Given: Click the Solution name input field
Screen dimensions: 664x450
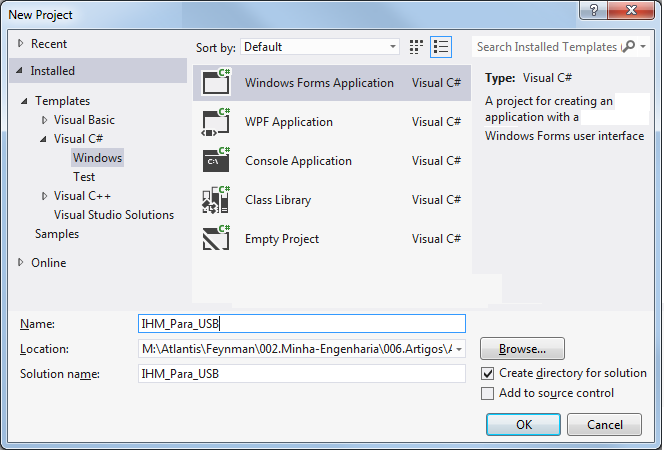Looking at the screenshot, I should 302,374.
